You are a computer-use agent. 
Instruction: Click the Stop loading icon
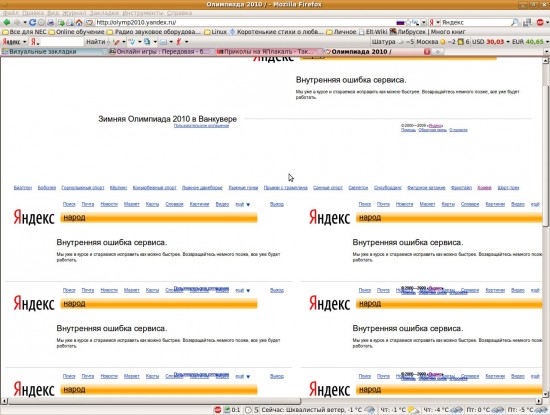click(x=41, y=22)
